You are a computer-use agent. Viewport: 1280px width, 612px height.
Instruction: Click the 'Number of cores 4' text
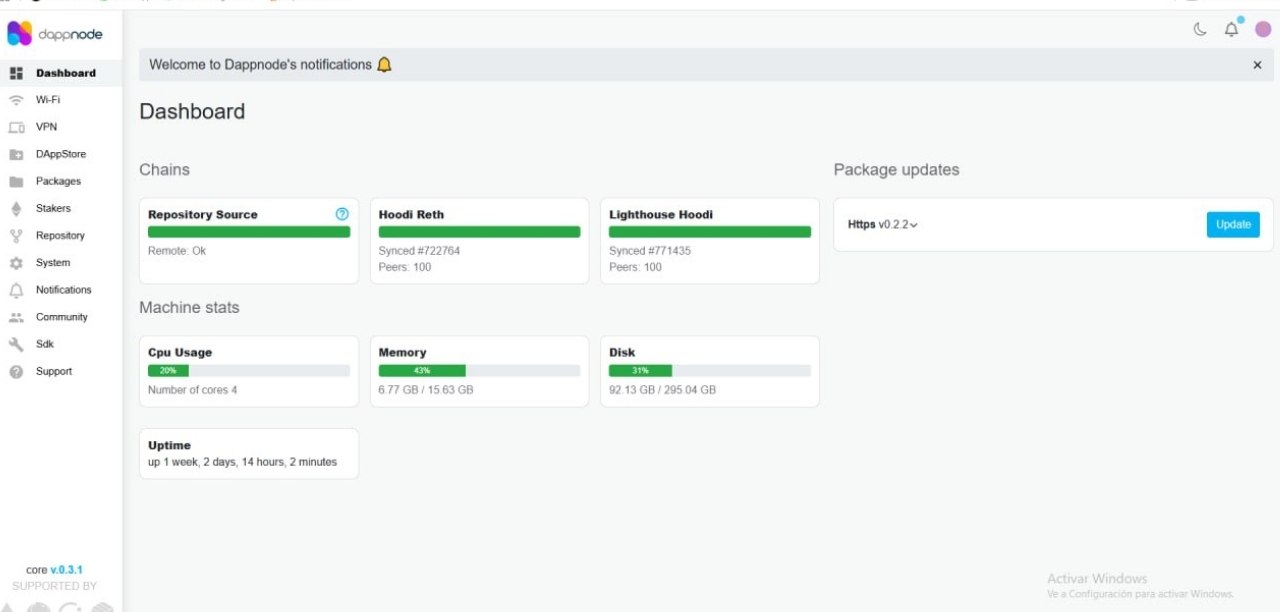coord(193,390)
